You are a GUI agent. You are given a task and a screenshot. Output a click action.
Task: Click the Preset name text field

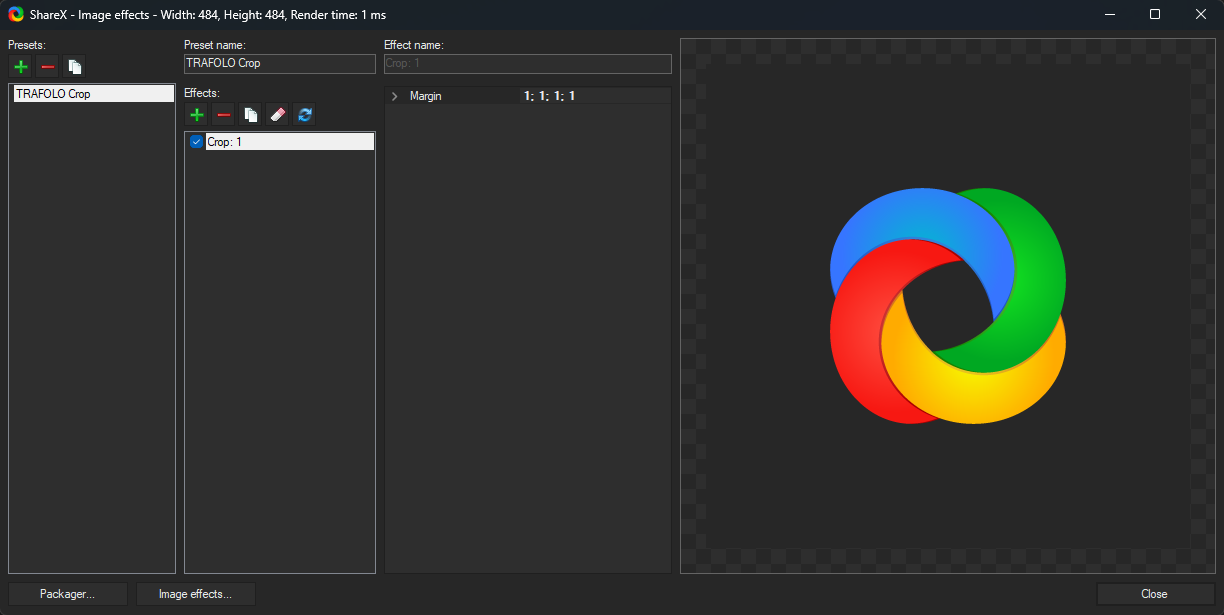[x=279, y=63]
